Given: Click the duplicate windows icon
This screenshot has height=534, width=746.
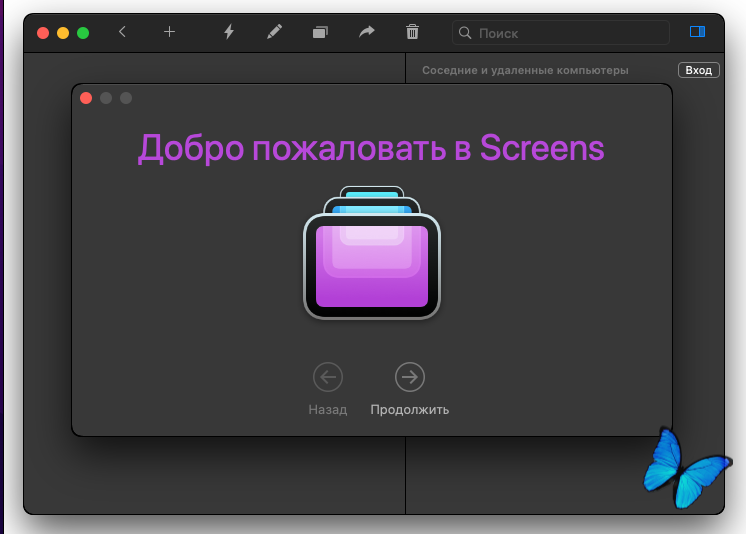Looking at the screenshot, I should coord(320,32).
